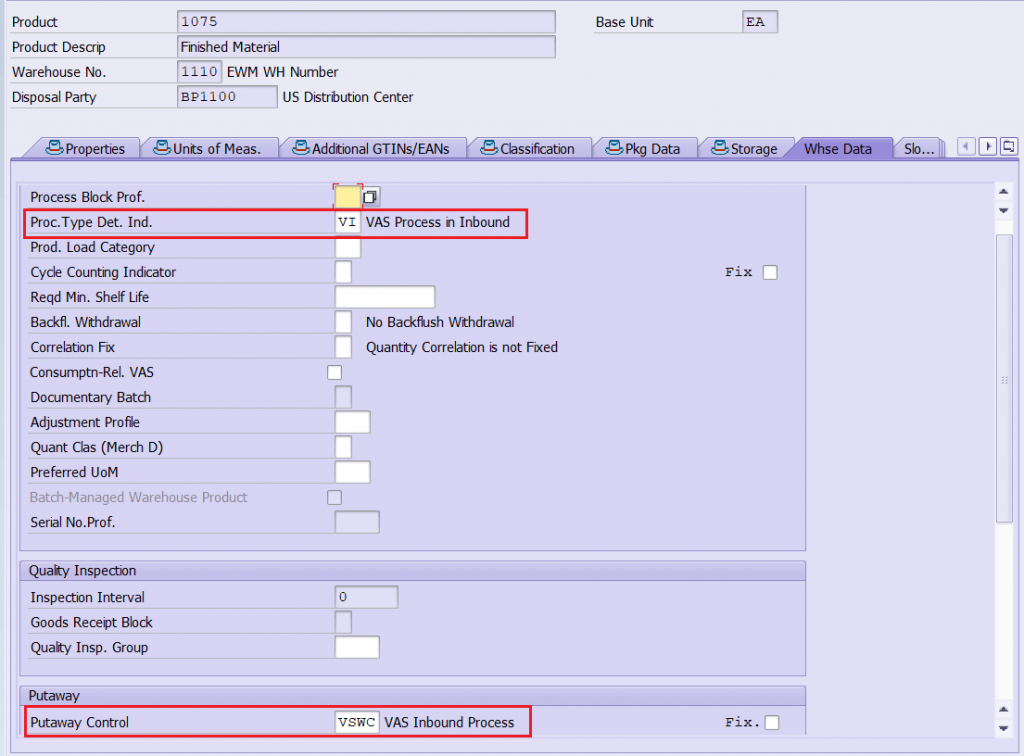1024x756 pixels.
Task: Click the Quality Insp. Group field
Action: pos(357,648)
